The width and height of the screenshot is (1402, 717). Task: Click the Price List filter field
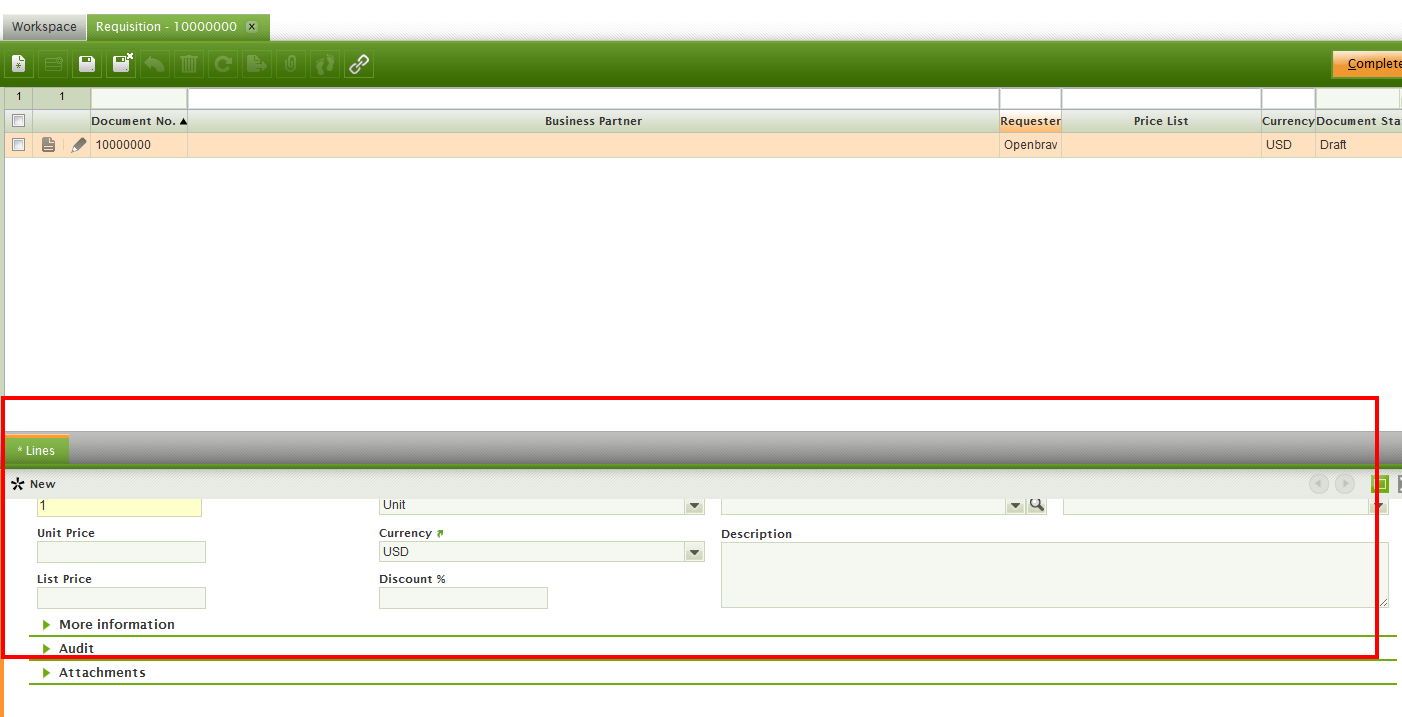[x=1161, y=98]
